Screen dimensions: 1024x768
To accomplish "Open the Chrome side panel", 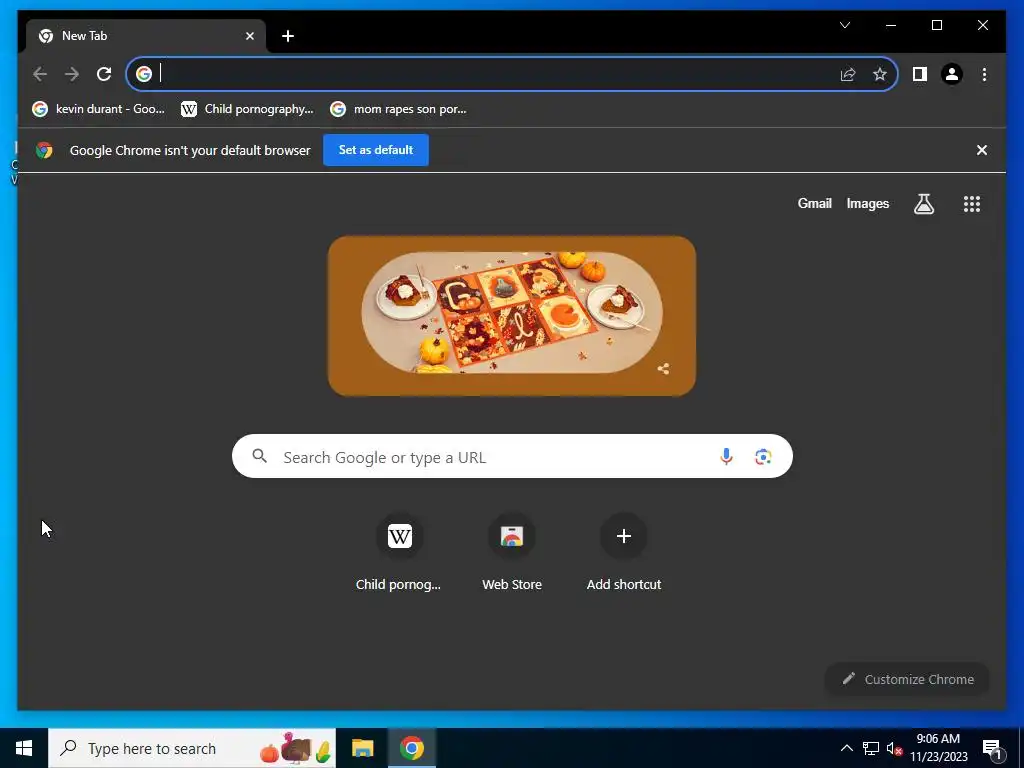I will [x=920, y=74].
